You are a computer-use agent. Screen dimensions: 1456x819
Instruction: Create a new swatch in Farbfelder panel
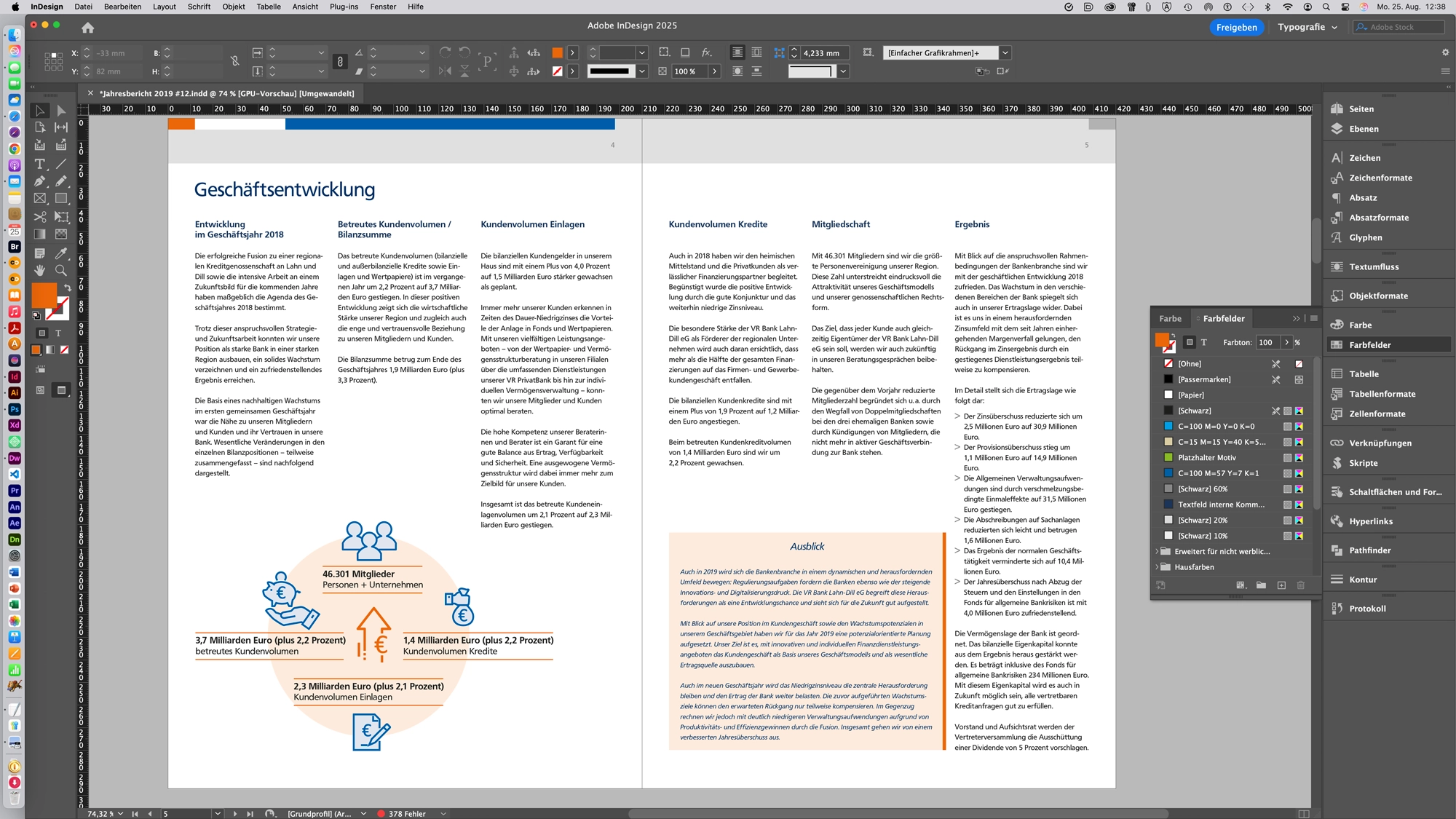click(1281, 585)
